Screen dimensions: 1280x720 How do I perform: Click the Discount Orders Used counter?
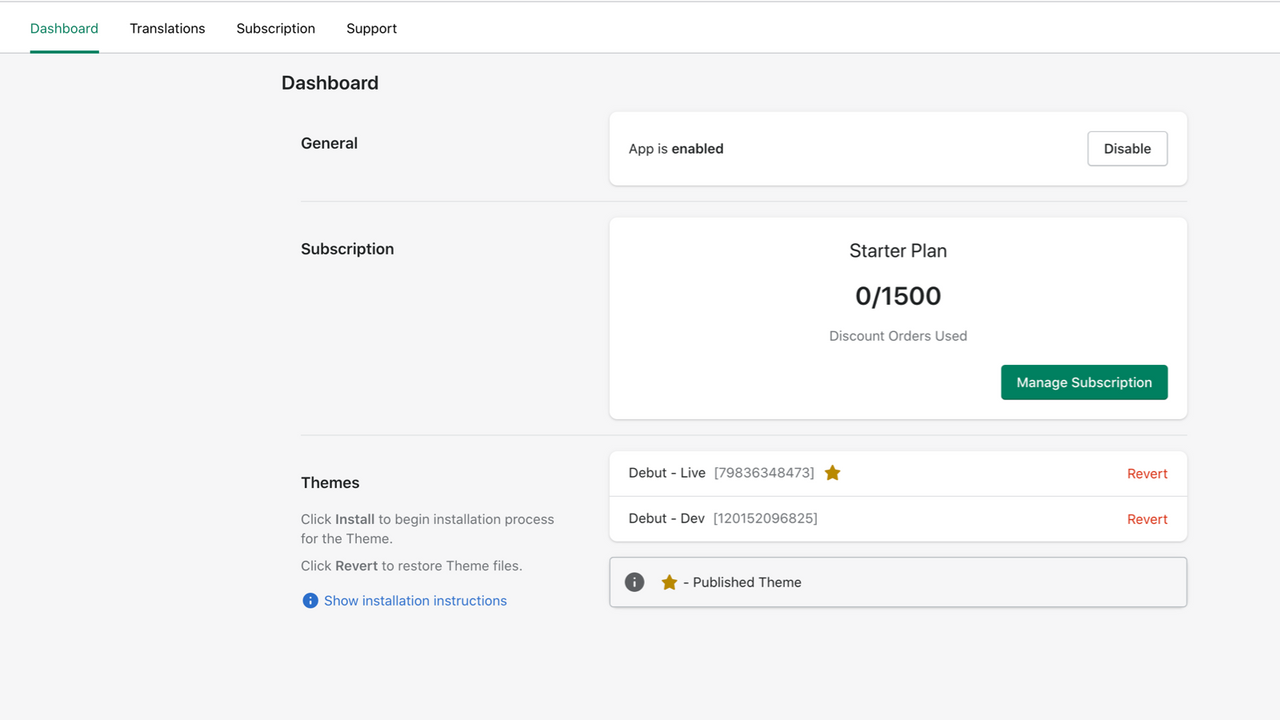pos(897,335)
